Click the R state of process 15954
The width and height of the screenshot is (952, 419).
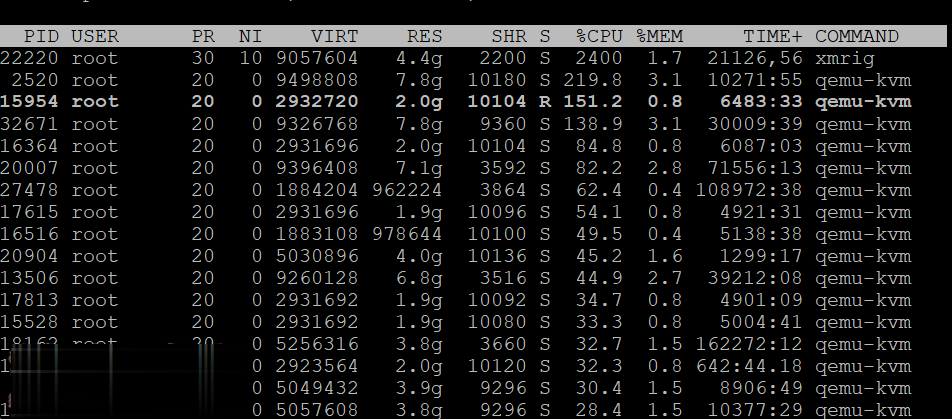(545, 102)
